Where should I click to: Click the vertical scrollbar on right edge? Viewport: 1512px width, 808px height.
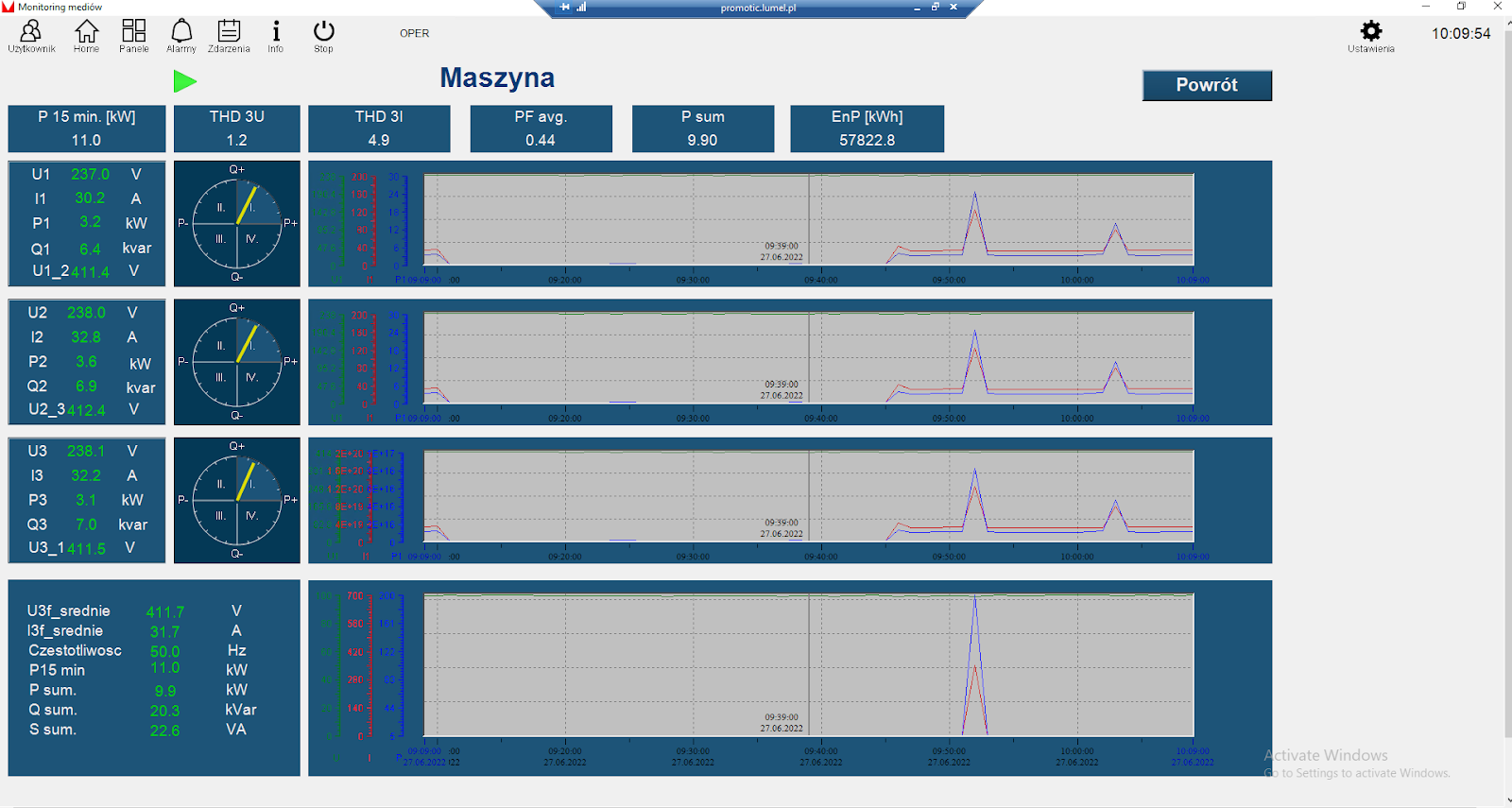coord(1506,378)
